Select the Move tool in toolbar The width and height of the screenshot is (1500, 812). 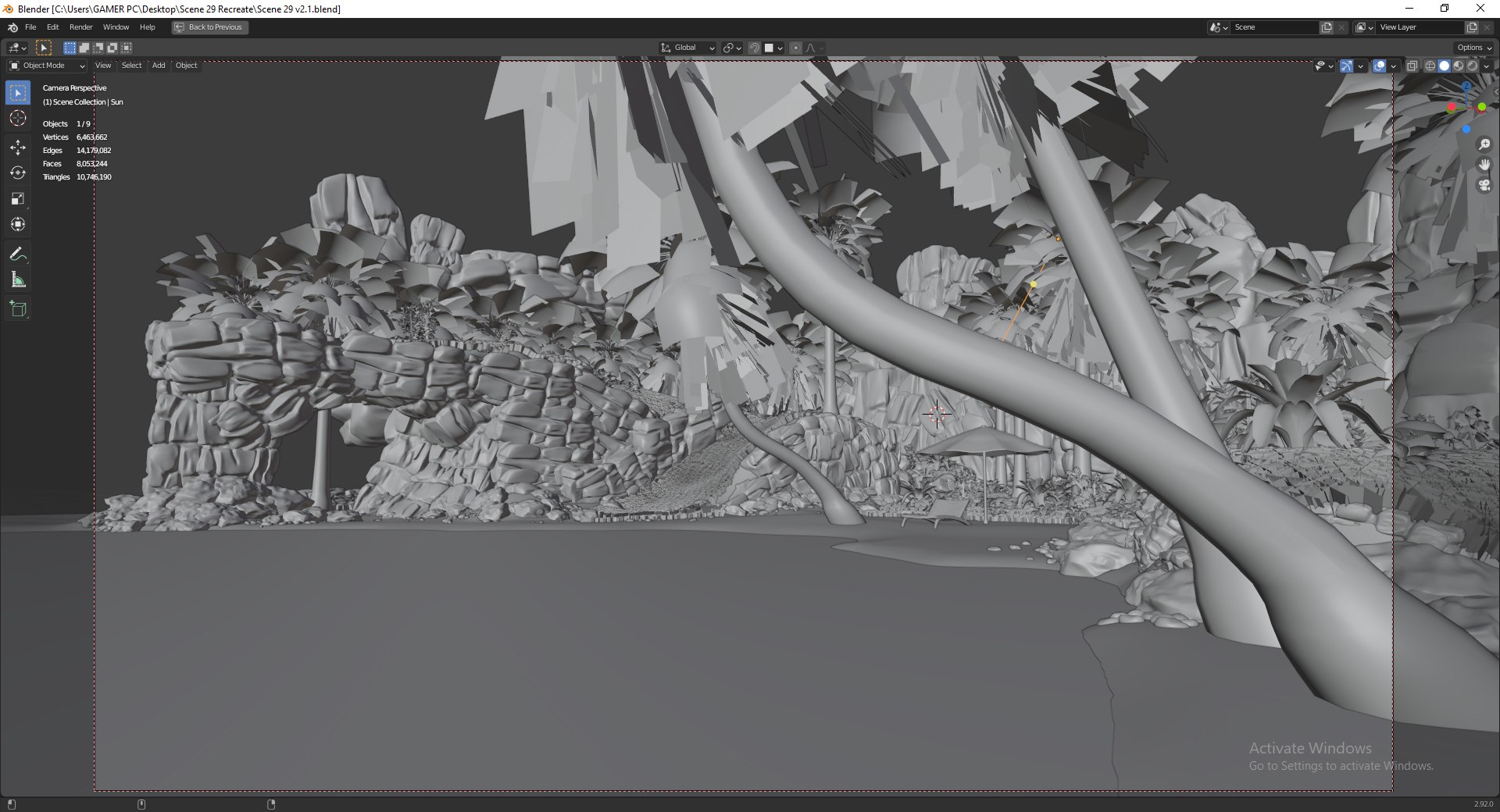(18, 147)
